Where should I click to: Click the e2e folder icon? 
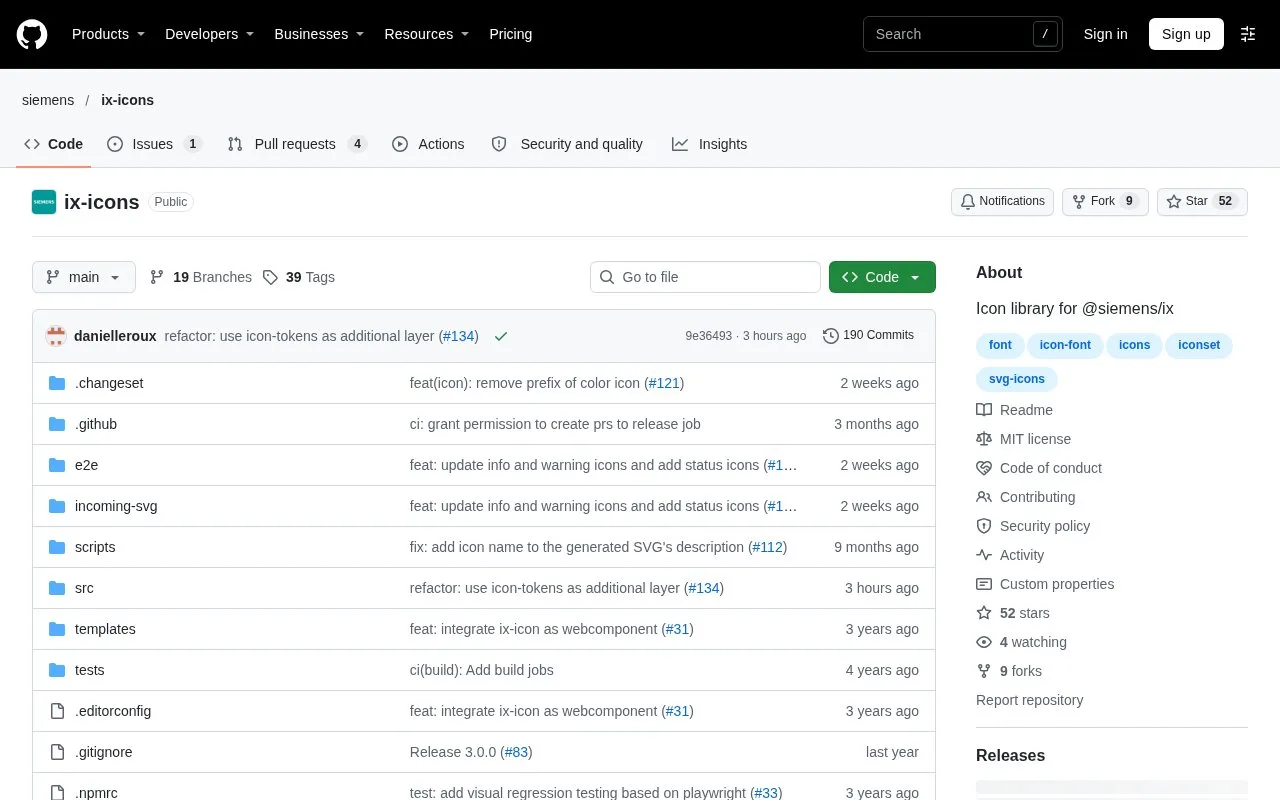coord(57,465)
